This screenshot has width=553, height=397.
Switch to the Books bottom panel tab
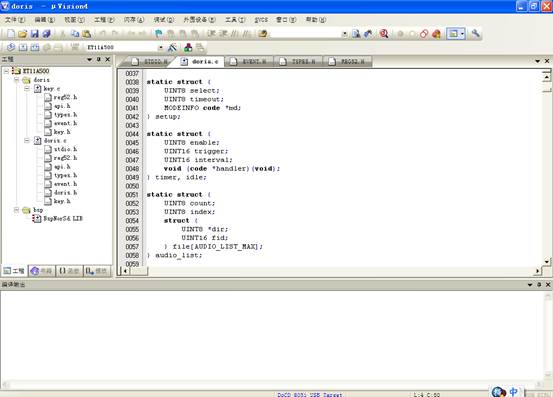[x=42, y=271]
